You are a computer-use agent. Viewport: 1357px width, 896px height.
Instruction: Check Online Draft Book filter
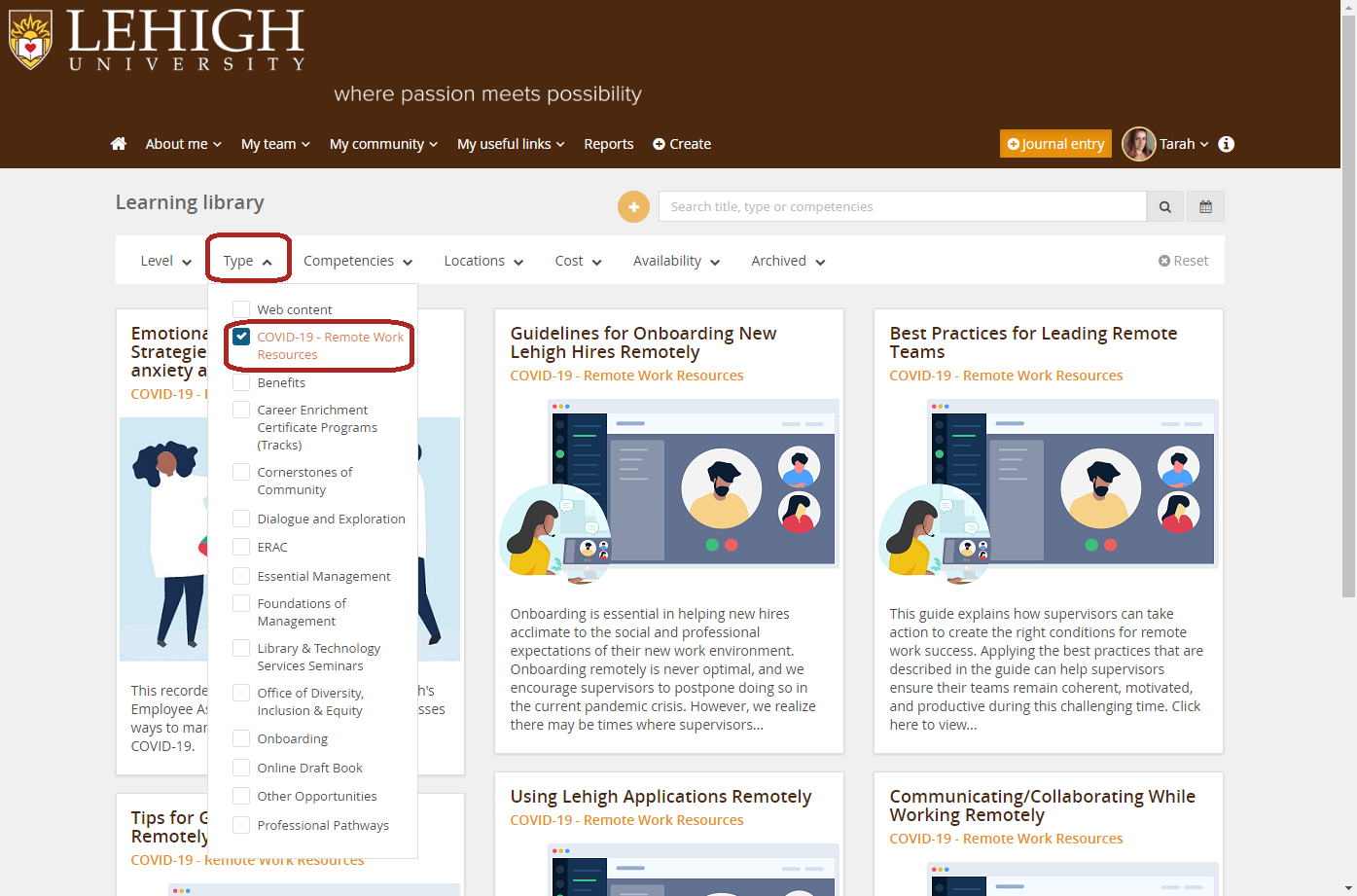tap(241, 768)
